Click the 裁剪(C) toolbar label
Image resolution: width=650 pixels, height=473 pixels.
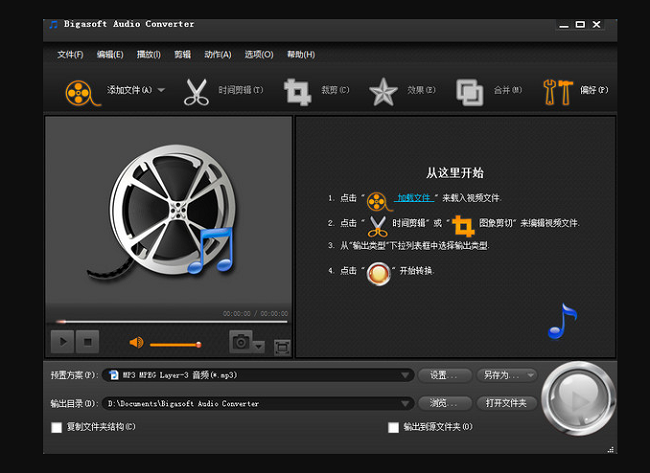coord(335,90)
